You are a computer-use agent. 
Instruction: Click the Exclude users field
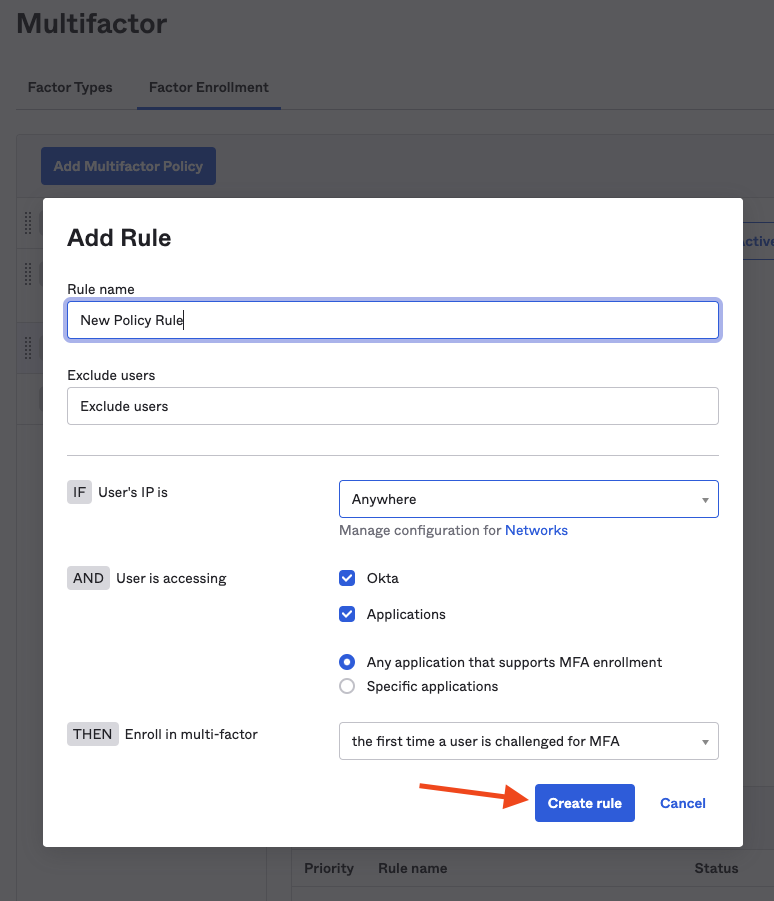392,406
